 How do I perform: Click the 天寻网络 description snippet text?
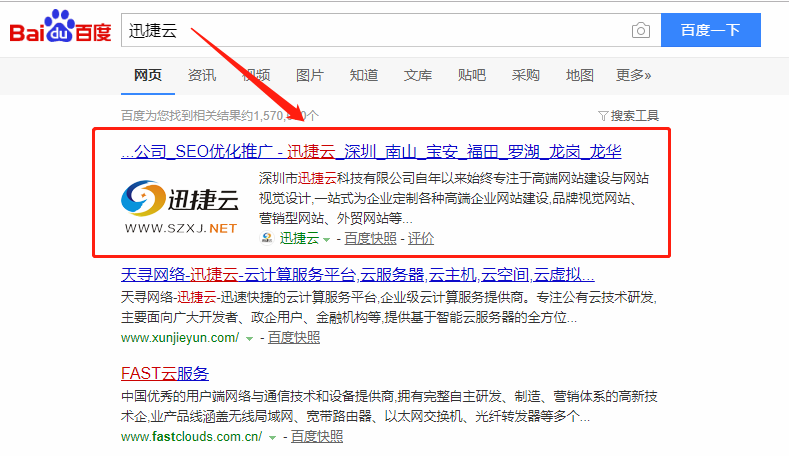point(388,308)
